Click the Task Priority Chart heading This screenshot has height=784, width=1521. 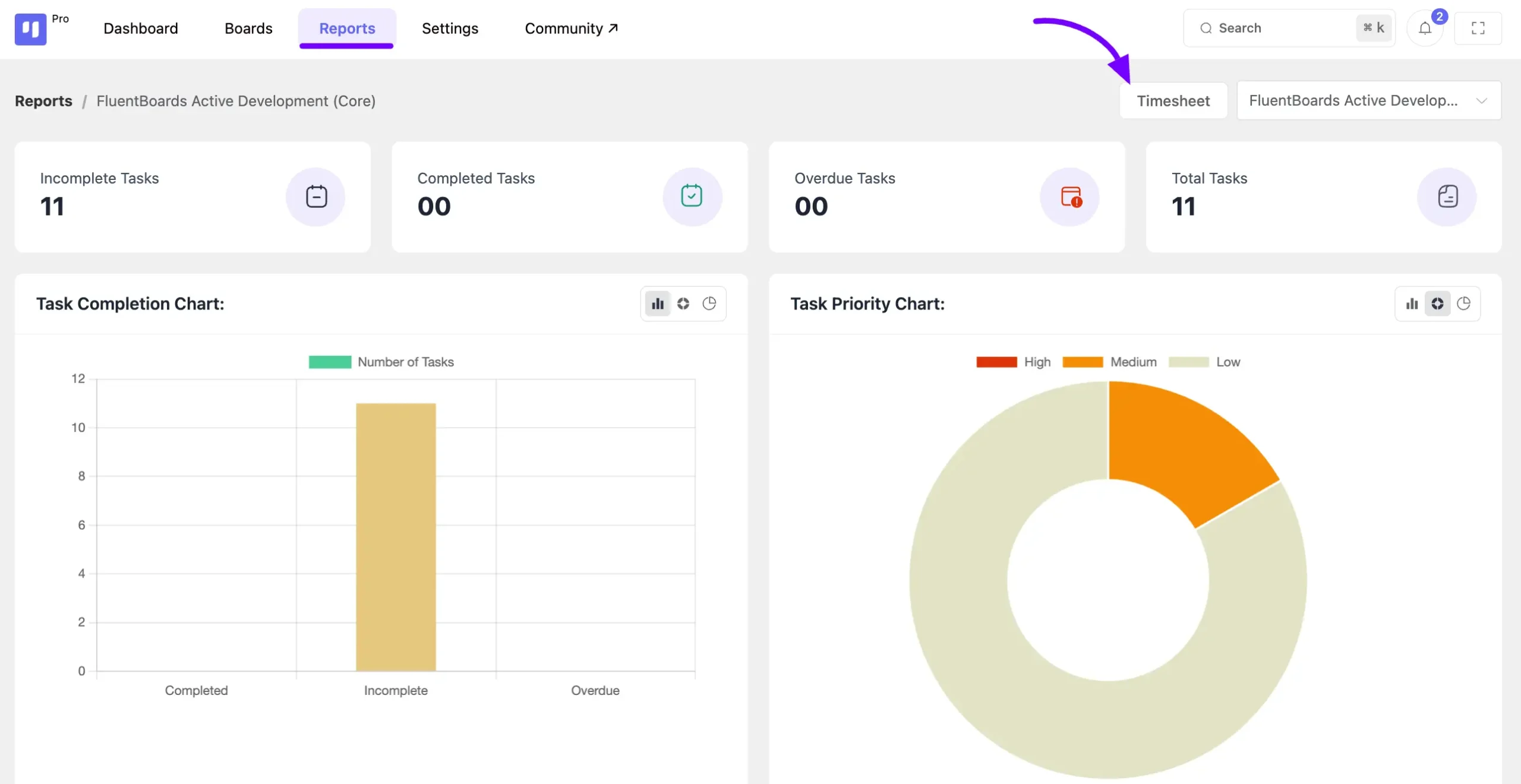pos(867,304)
